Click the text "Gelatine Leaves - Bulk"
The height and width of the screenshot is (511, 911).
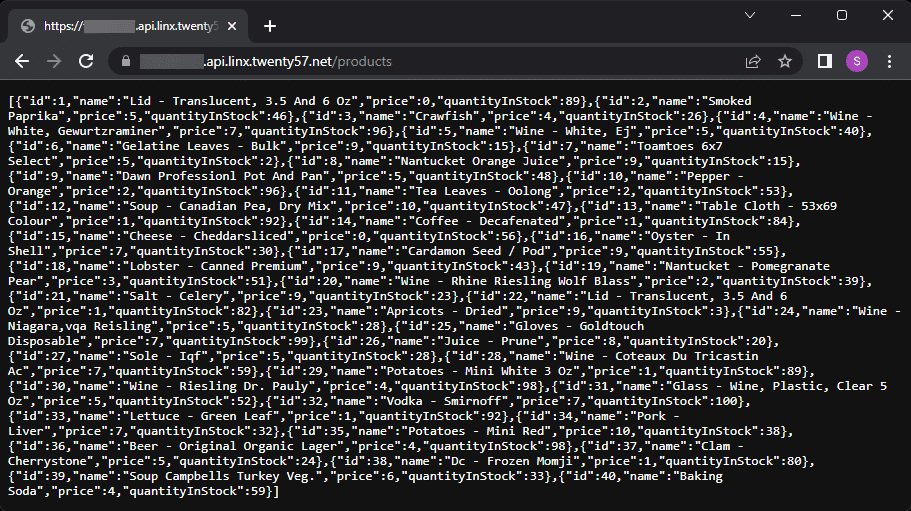click(x=201, y=146)
